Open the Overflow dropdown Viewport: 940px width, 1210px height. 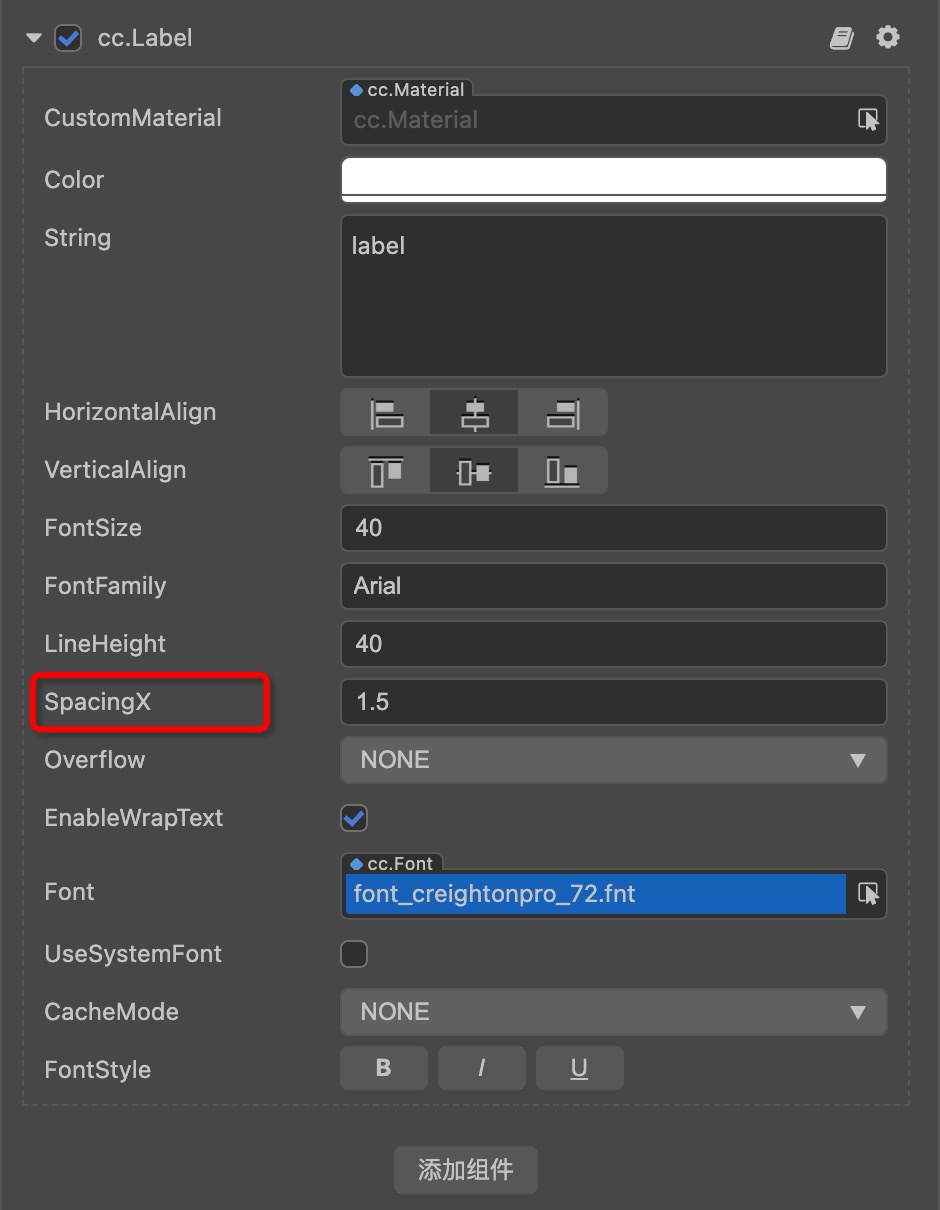click(613, 760)
